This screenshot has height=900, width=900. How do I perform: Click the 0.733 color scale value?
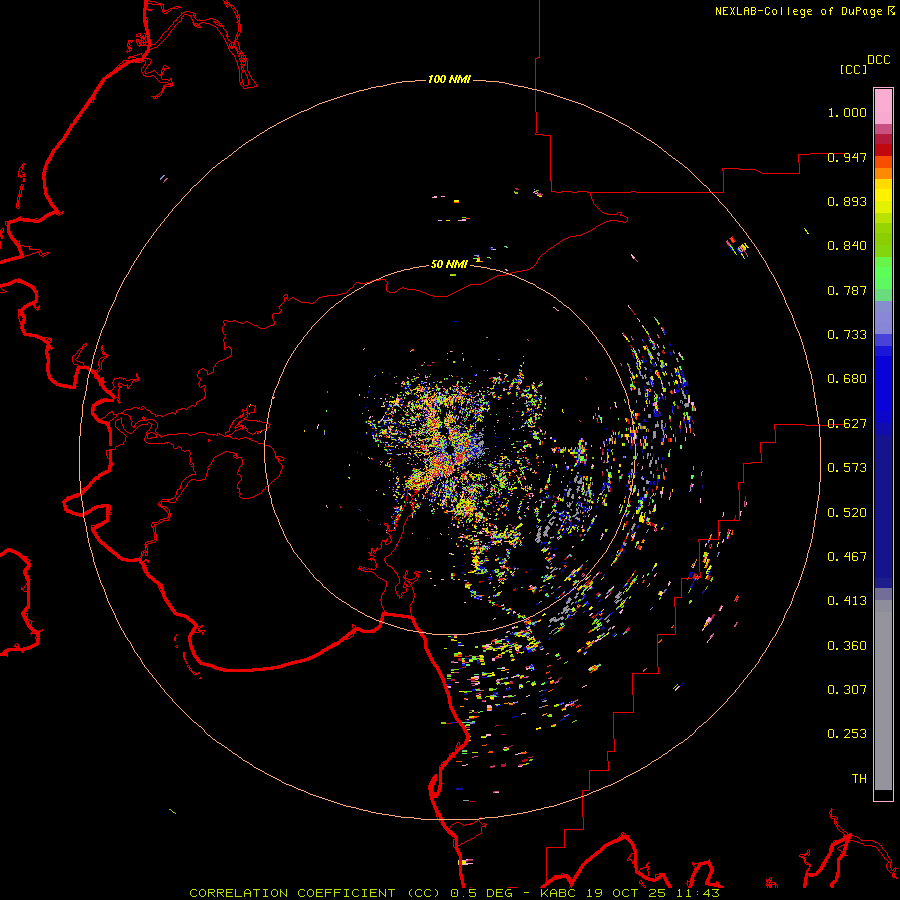click(847, 335)
